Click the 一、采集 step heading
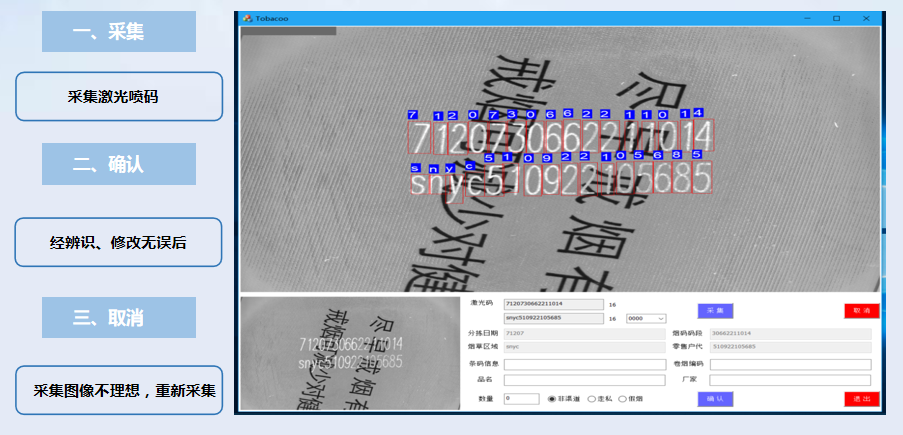 118,32
